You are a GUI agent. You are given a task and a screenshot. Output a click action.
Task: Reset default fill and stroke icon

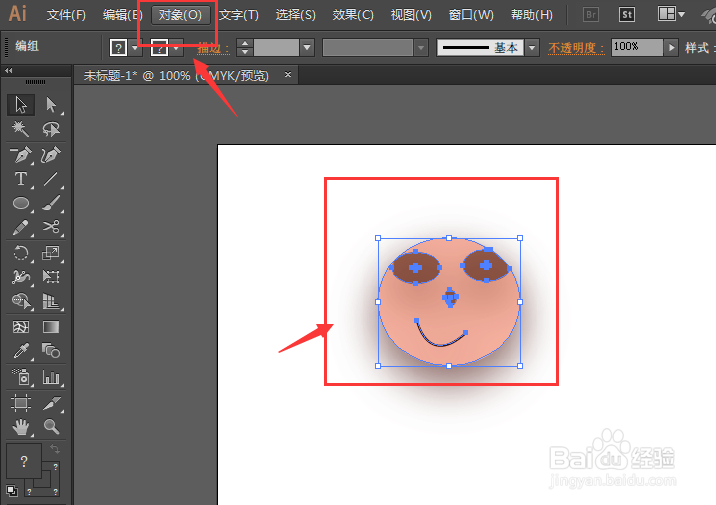click(12, 491)
